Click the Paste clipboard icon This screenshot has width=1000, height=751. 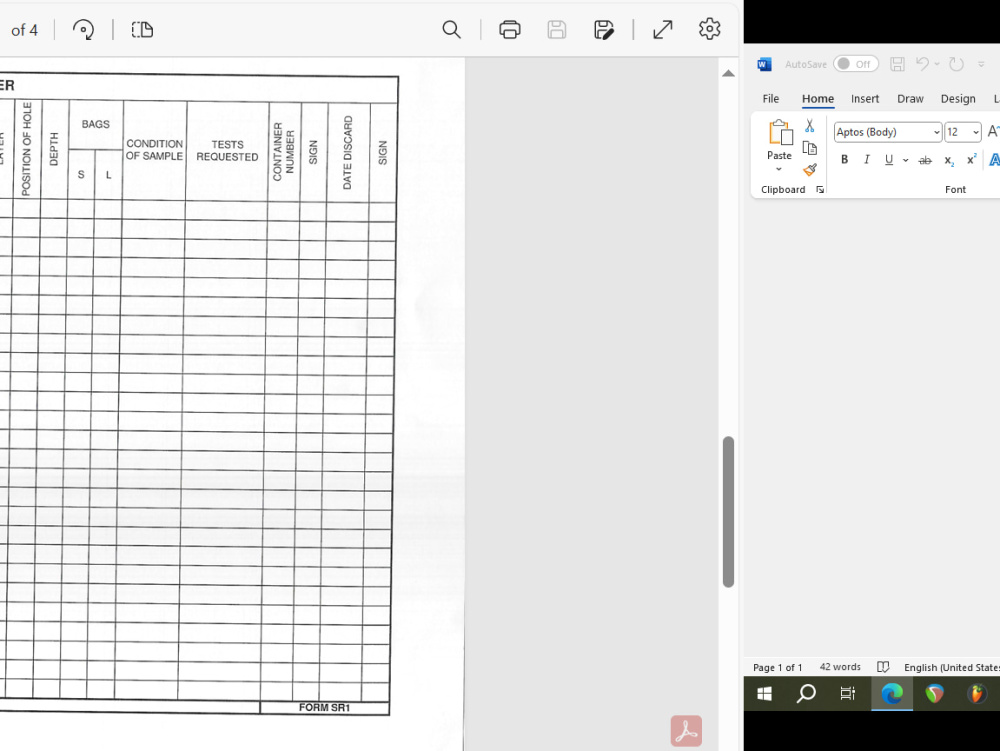point(780,133)
